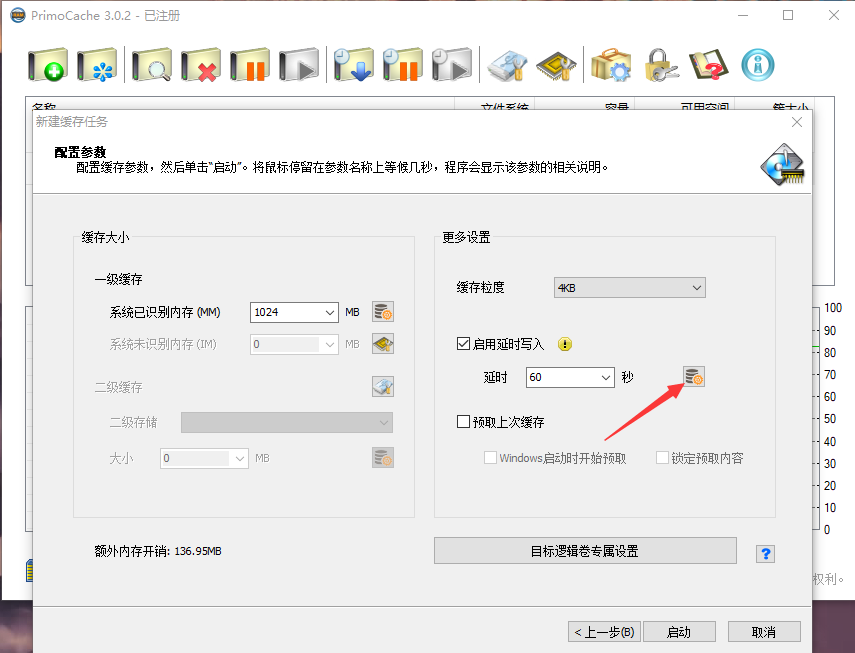This screenshot has height=653, width=855.
Task: Click the new cache task toolbar icon with green plus
Action: (x=48, y=65)
